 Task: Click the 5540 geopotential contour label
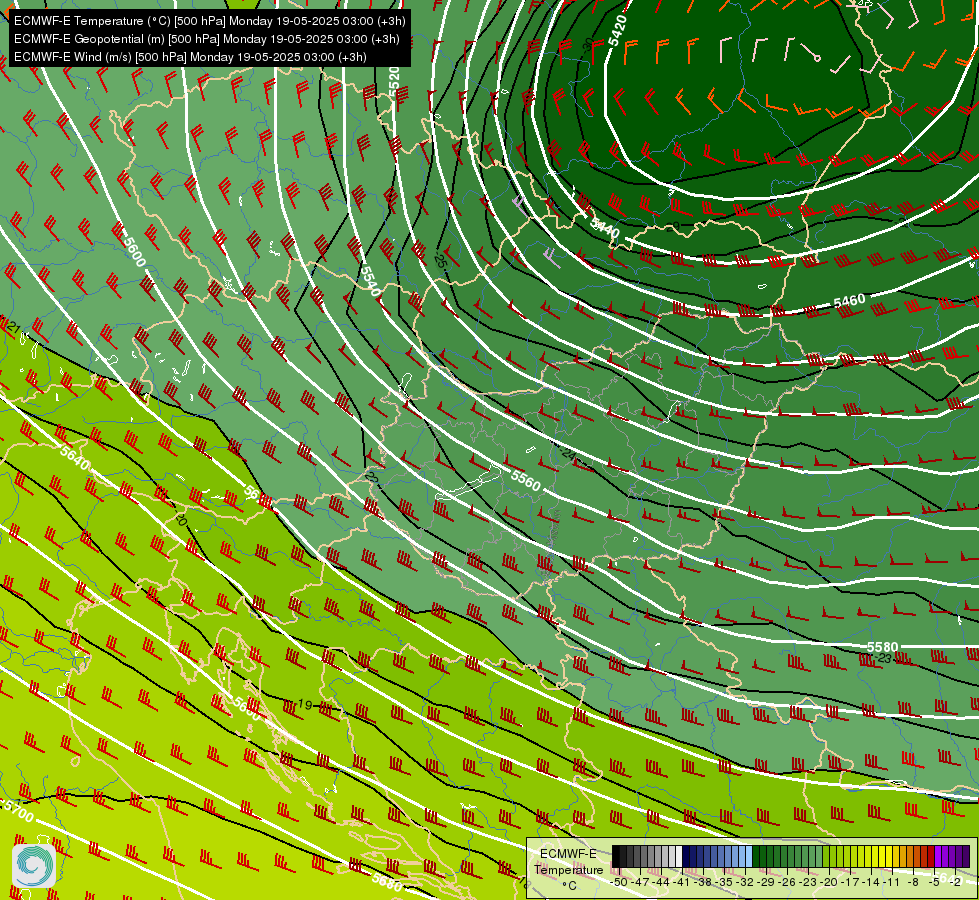click(x=371, y=281)
